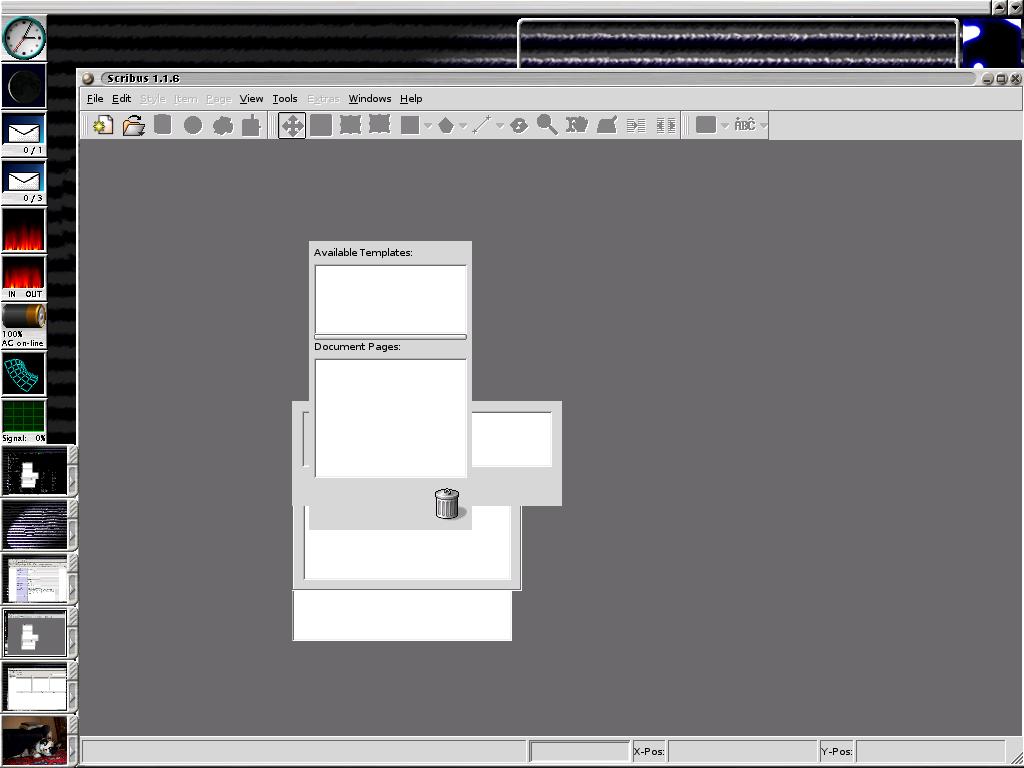Open the Windows menu

[369, 99]
